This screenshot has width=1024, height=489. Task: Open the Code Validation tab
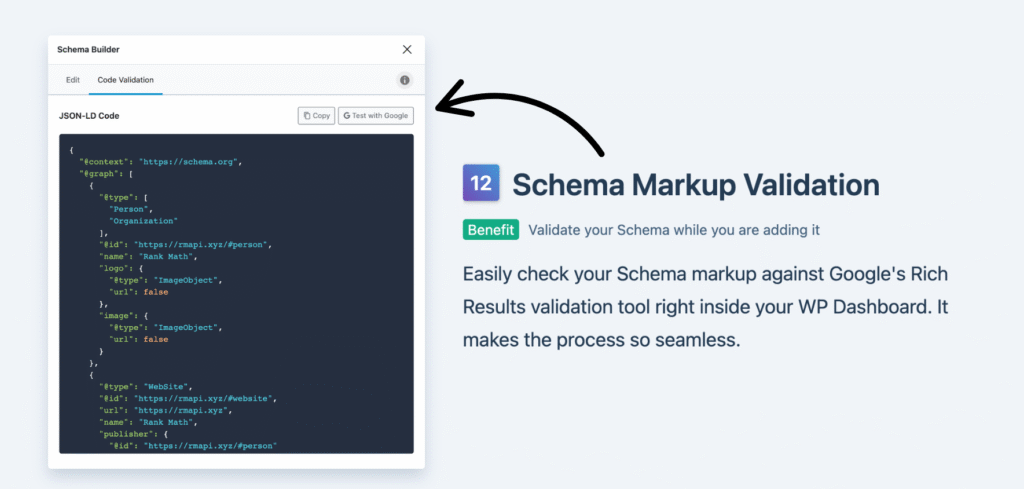(125, 80)
